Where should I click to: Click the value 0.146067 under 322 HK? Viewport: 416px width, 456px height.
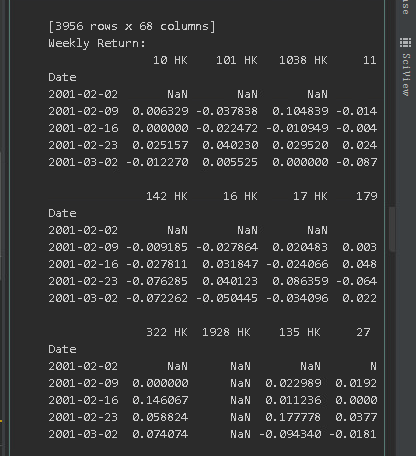[x=160, y=400]
